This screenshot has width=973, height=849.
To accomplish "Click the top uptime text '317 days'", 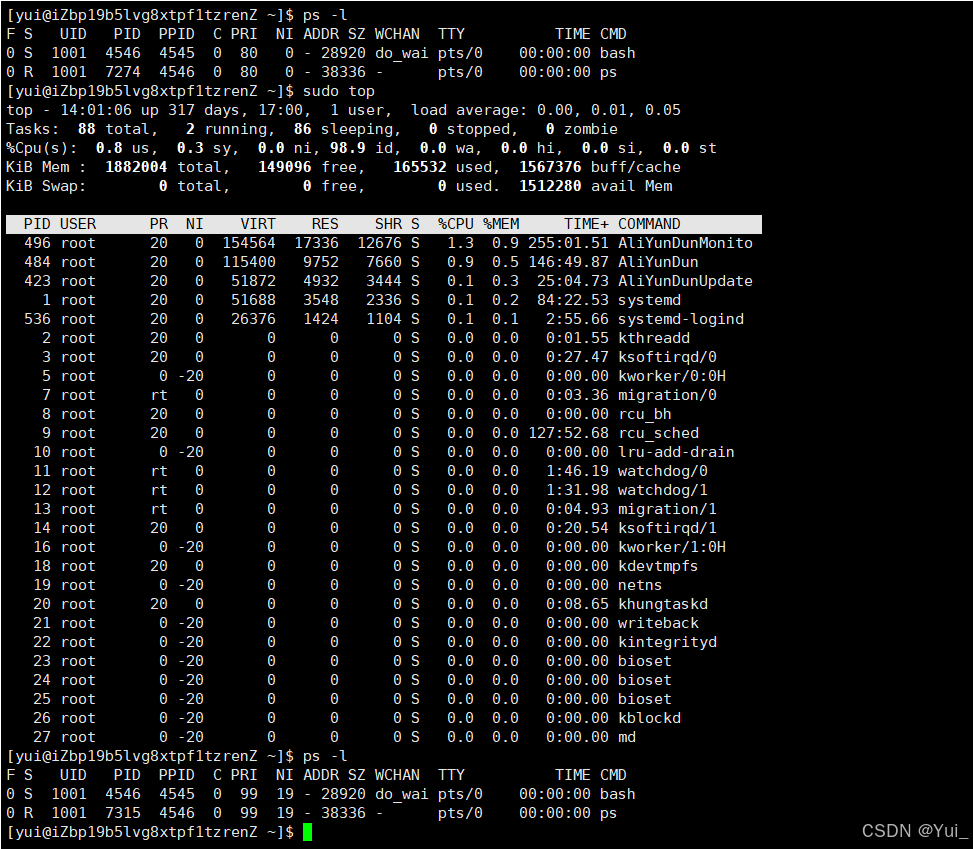I will coord(203,110).
